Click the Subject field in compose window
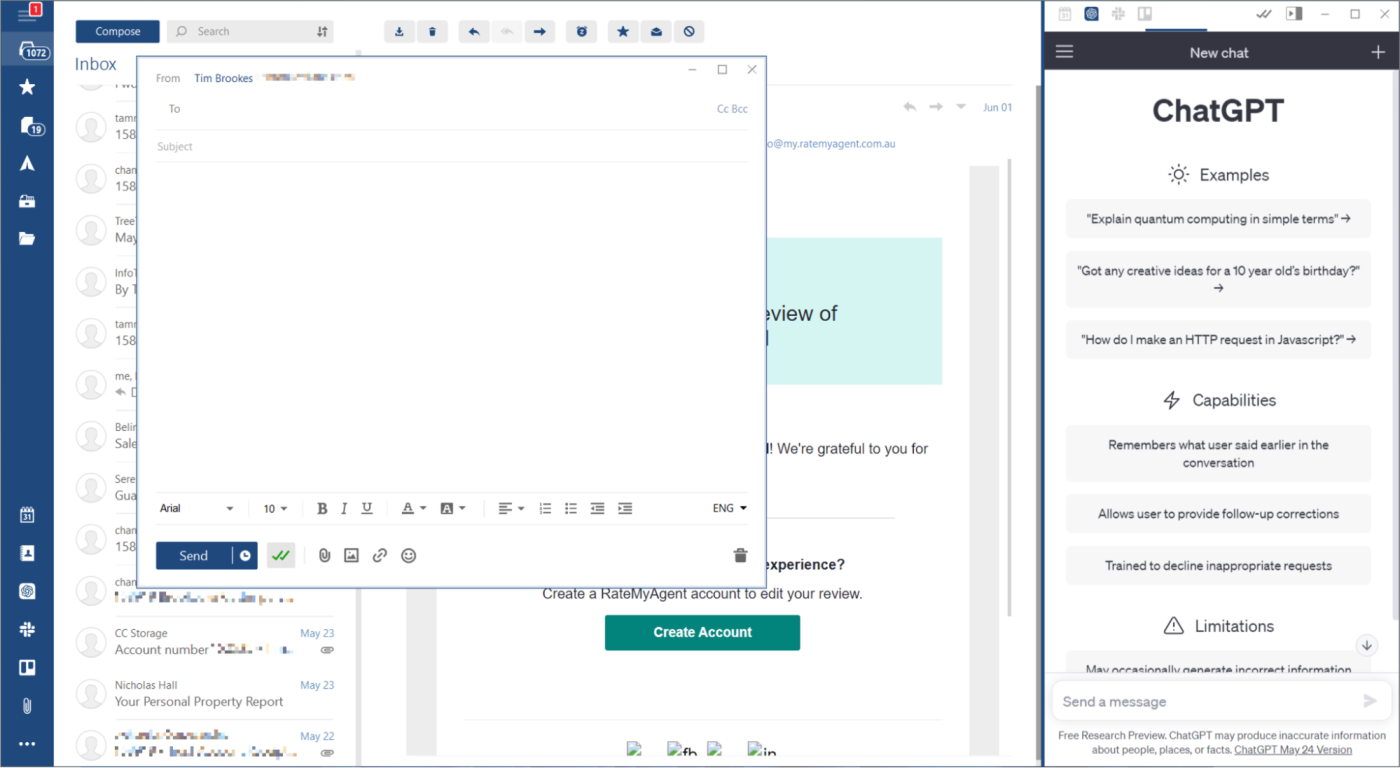This screenshot has height=768, width=1400. click(x=452, y=147)
